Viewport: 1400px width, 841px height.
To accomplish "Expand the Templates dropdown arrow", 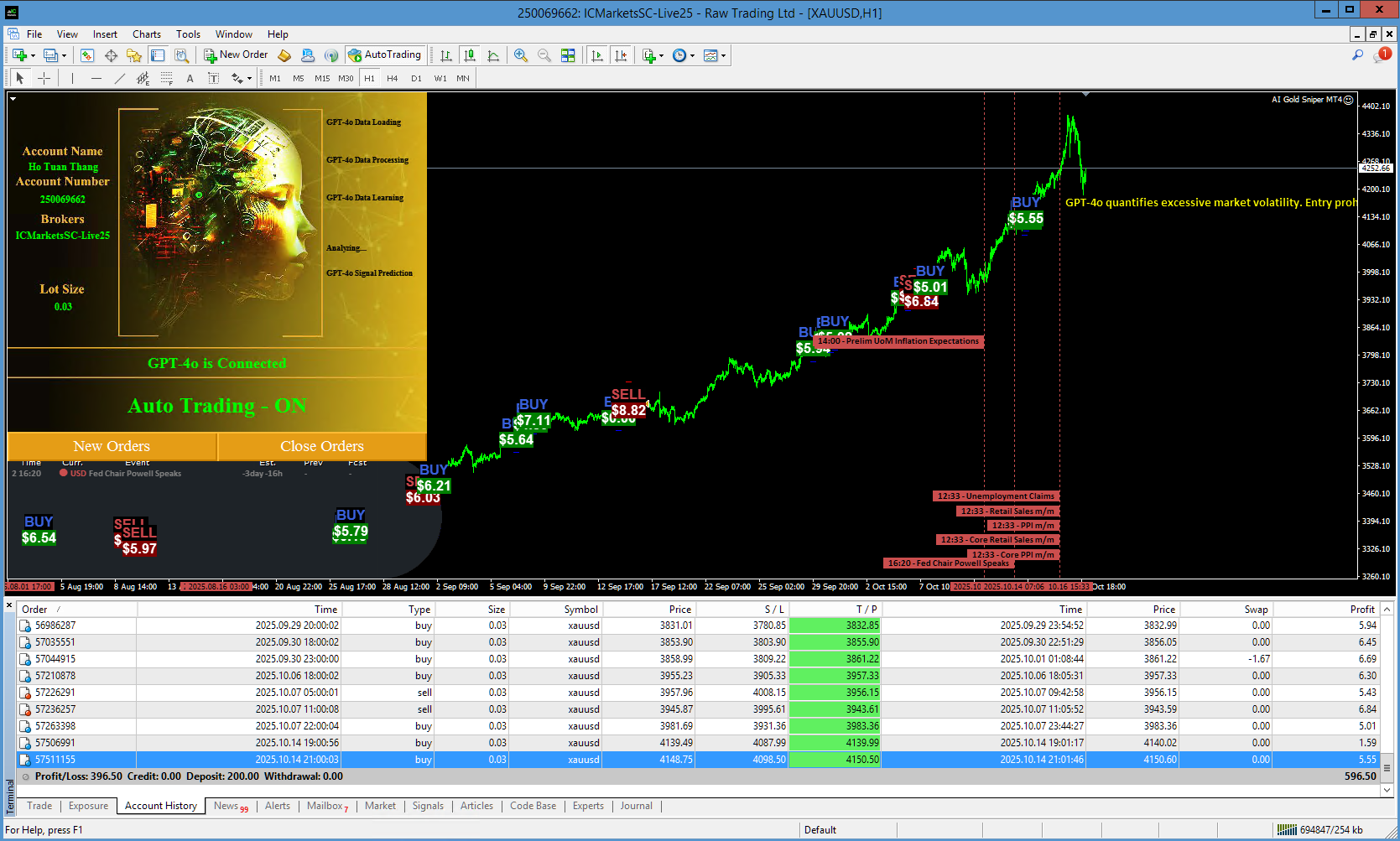I will pos(723,56).
